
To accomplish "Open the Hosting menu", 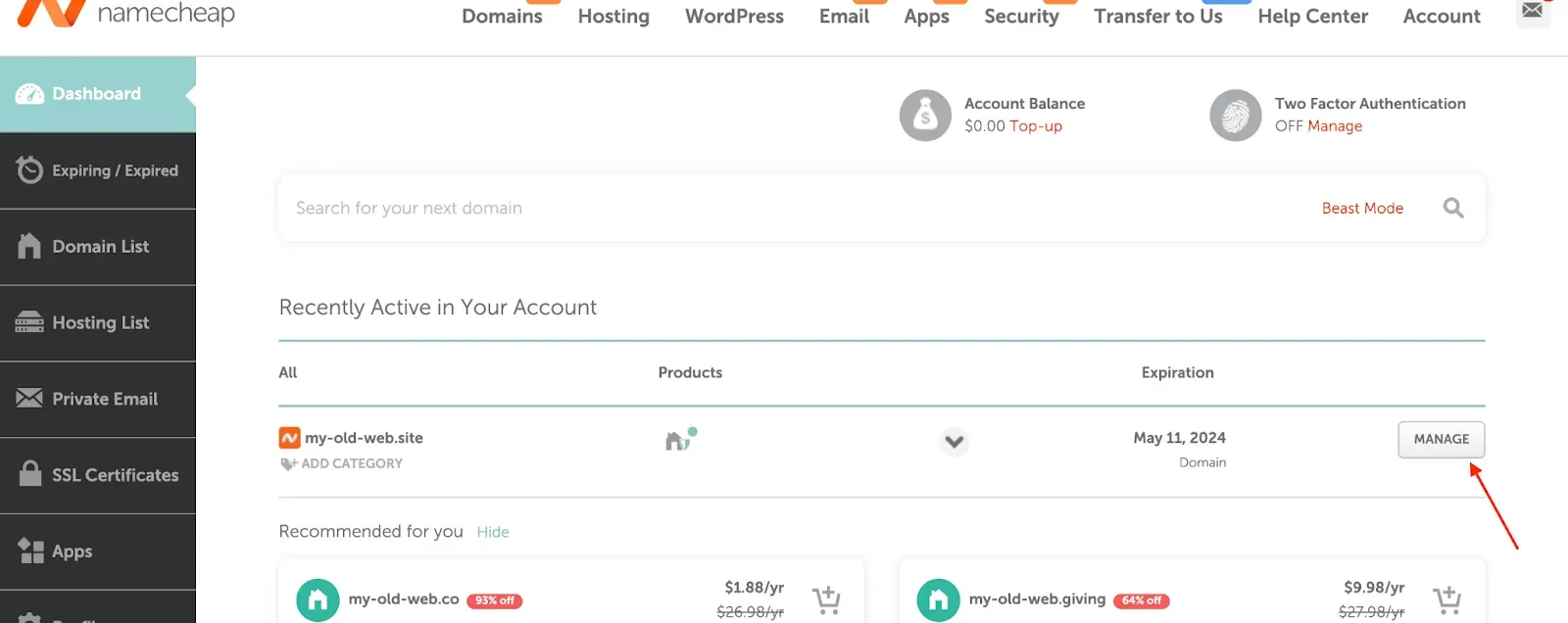I will (x=613, y=16).
